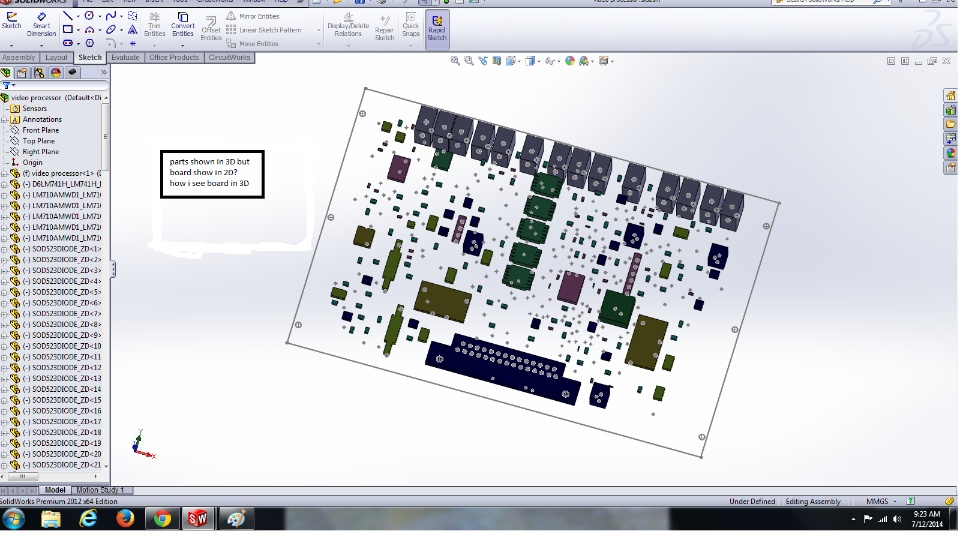Open File Explorer task pane tab
The width and height of the screenshot is (960, 540).
point(950,124)
